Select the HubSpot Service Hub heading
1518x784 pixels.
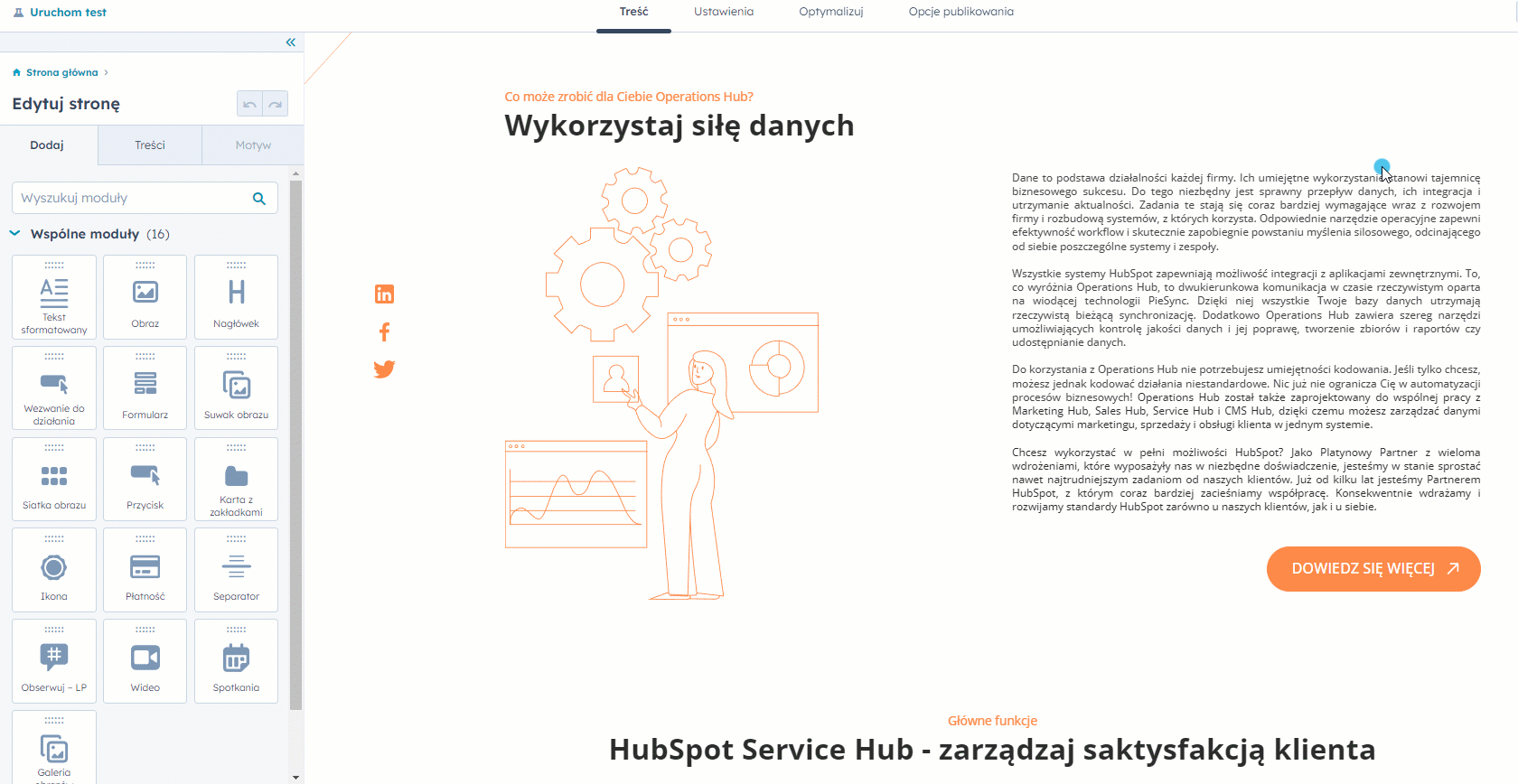coord(992,750)
